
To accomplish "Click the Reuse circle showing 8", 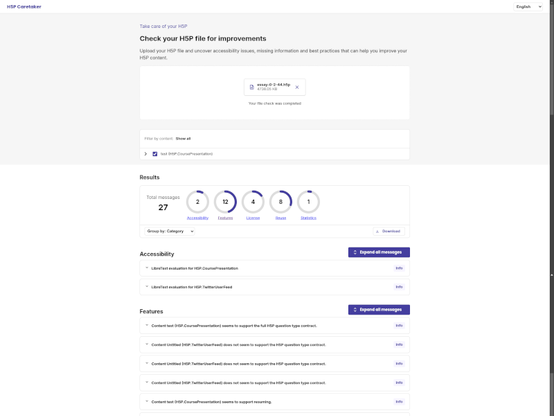I will click(281, 202).
